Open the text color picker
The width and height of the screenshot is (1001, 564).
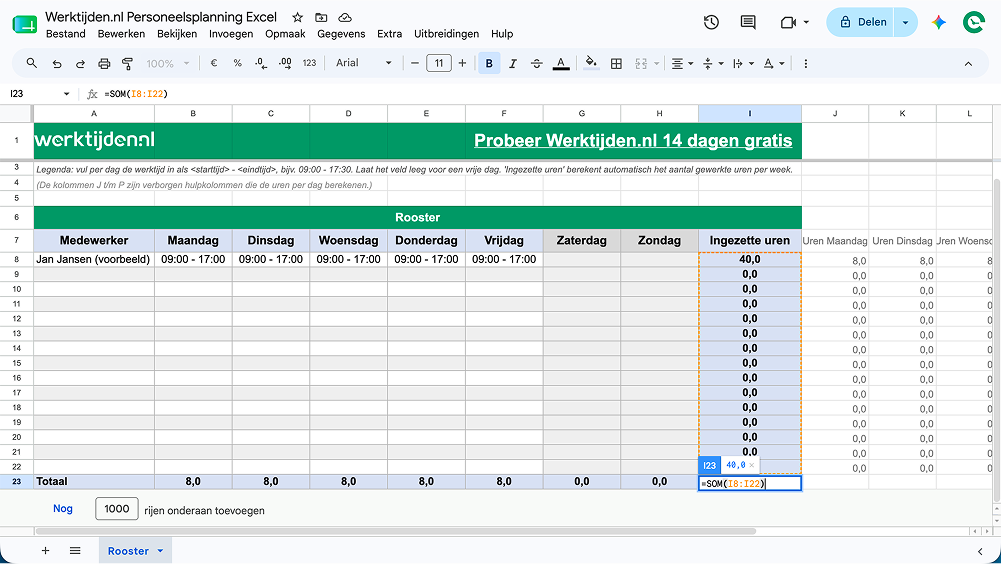[x=561, y=63]
